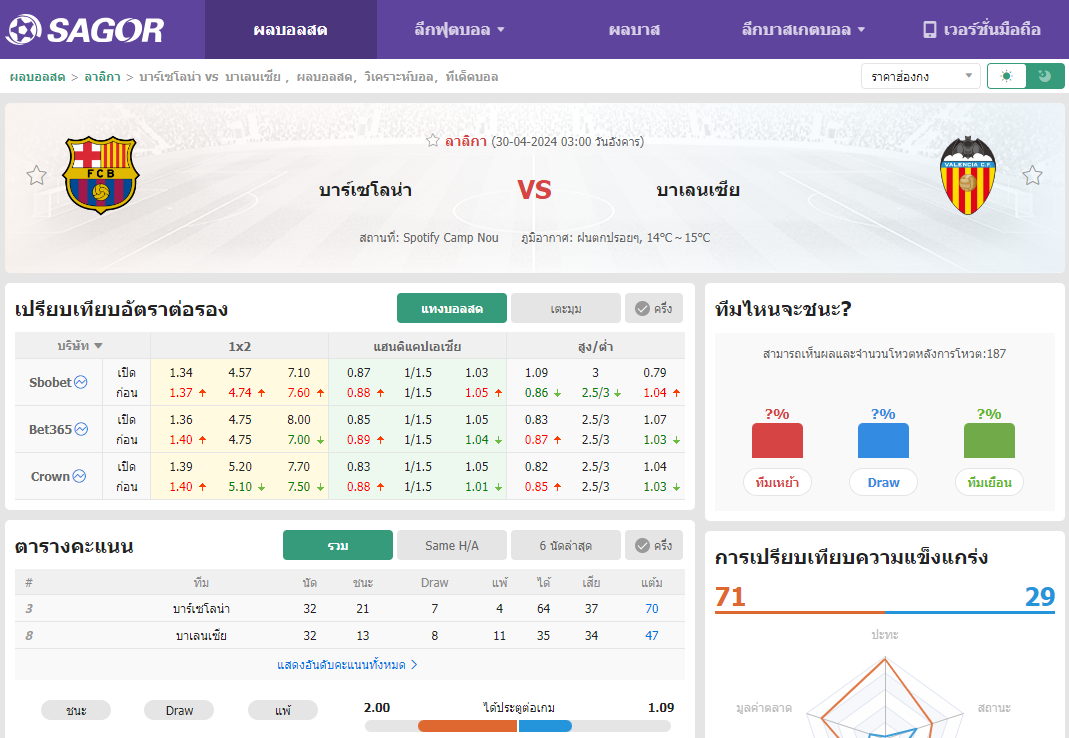Click the Draw filter pill below standings
The height and width of the screenshot is (738, 1069).
[x=179, y=710]
